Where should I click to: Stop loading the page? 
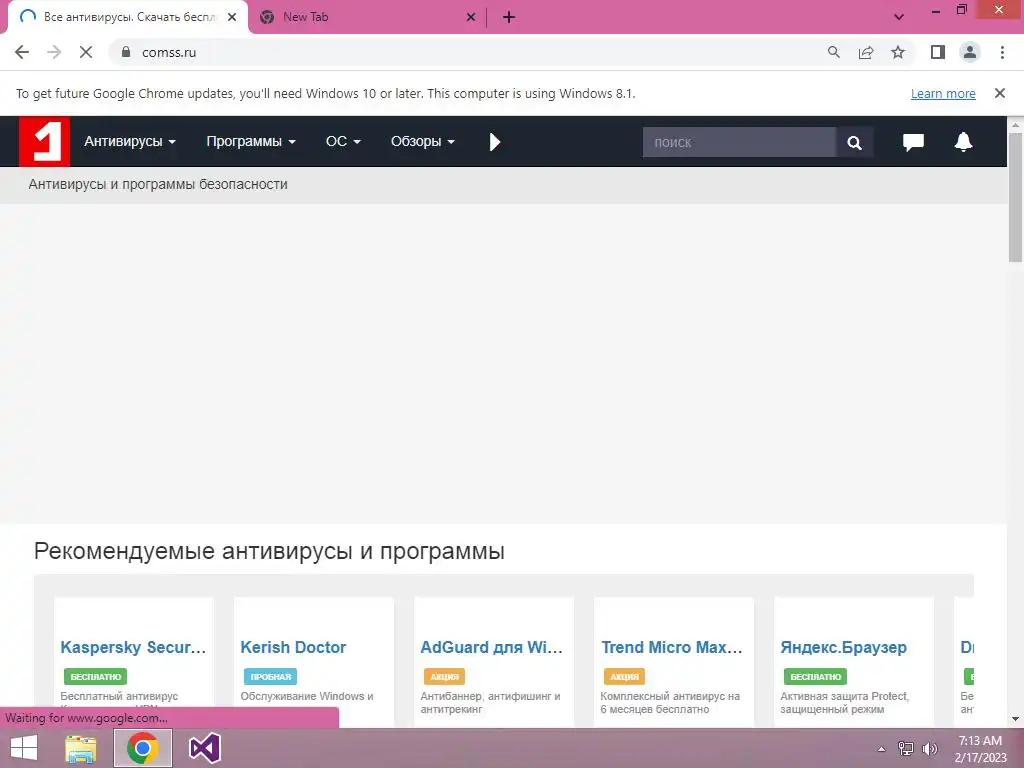[x=86, y=52]
